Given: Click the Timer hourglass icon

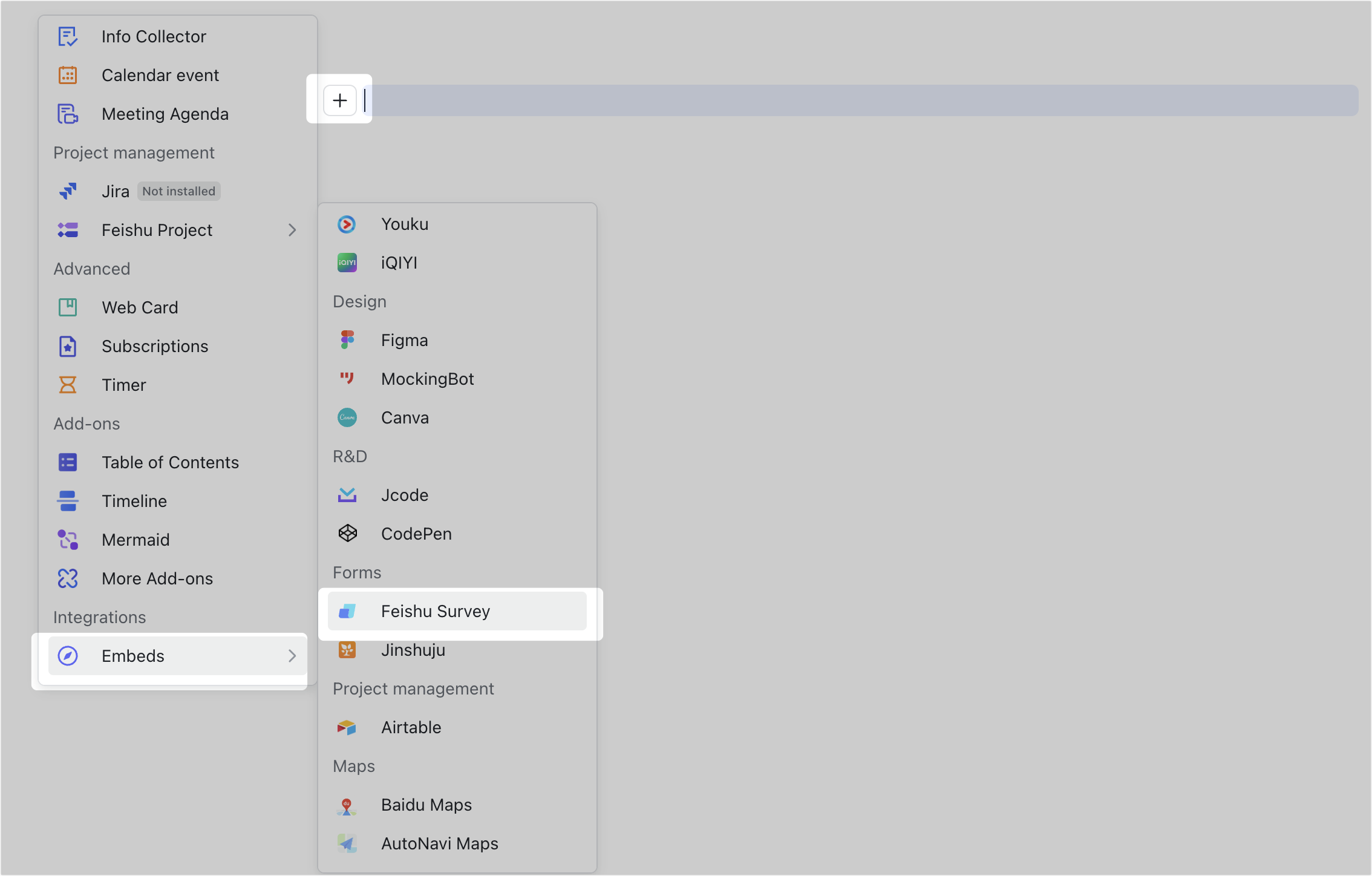Looking at the screenshot, I should tap(68, 385).
